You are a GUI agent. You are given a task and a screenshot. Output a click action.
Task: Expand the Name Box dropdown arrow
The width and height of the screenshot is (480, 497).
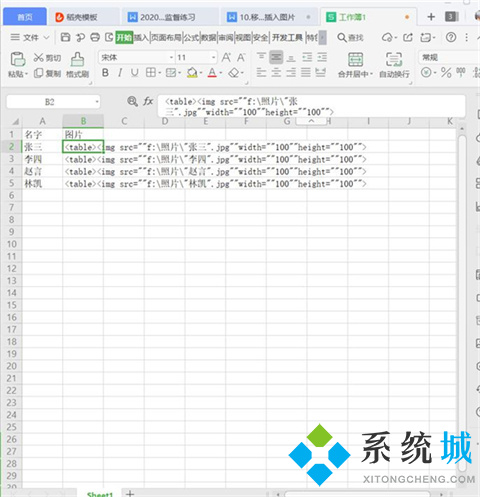click(x=97, y=102)
